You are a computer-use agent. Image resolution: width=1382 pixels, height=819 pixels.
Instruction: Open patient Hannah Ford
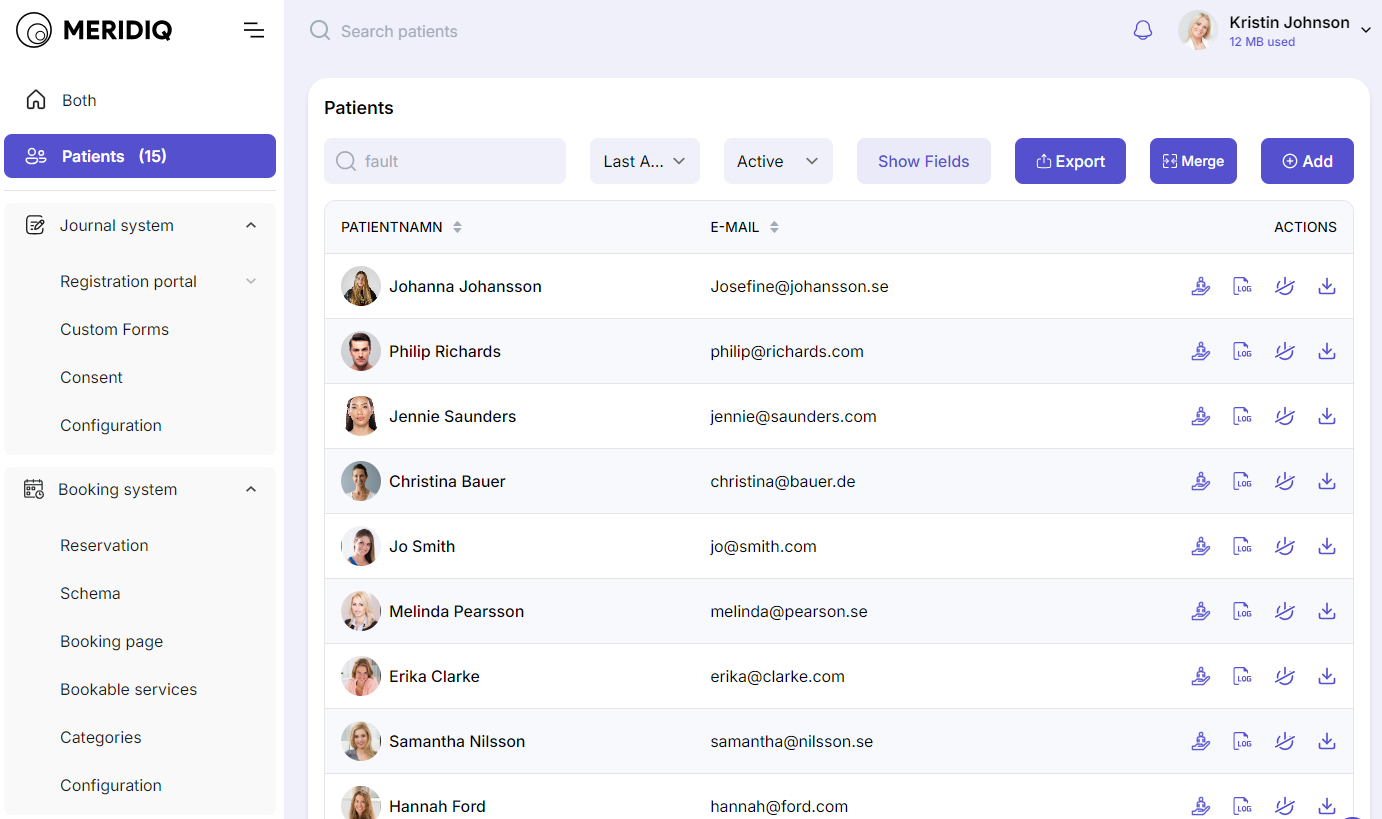click(437, 806)
